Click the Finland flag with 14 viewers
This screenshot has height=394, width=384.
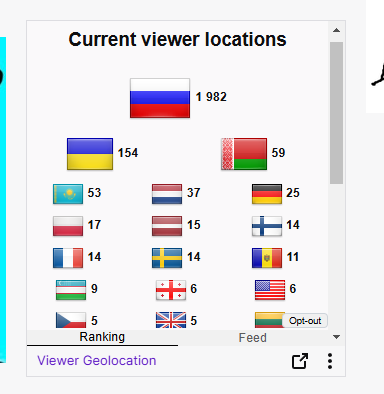click(267, 226)
